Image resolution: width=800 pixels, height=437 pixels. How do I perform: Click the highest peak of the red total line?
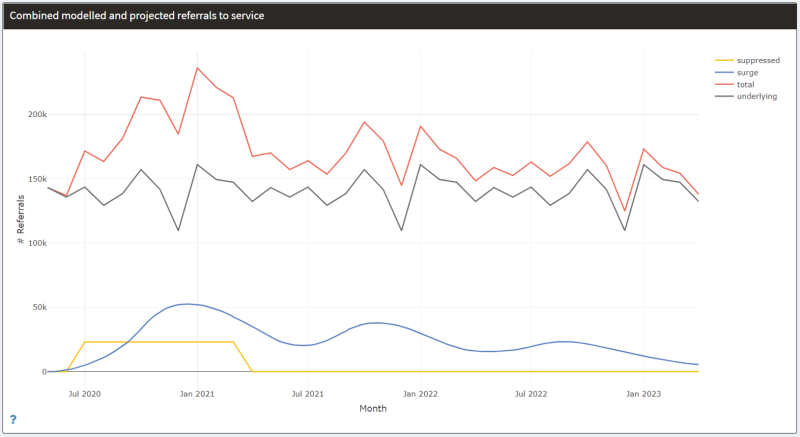(x=197, y=68)
